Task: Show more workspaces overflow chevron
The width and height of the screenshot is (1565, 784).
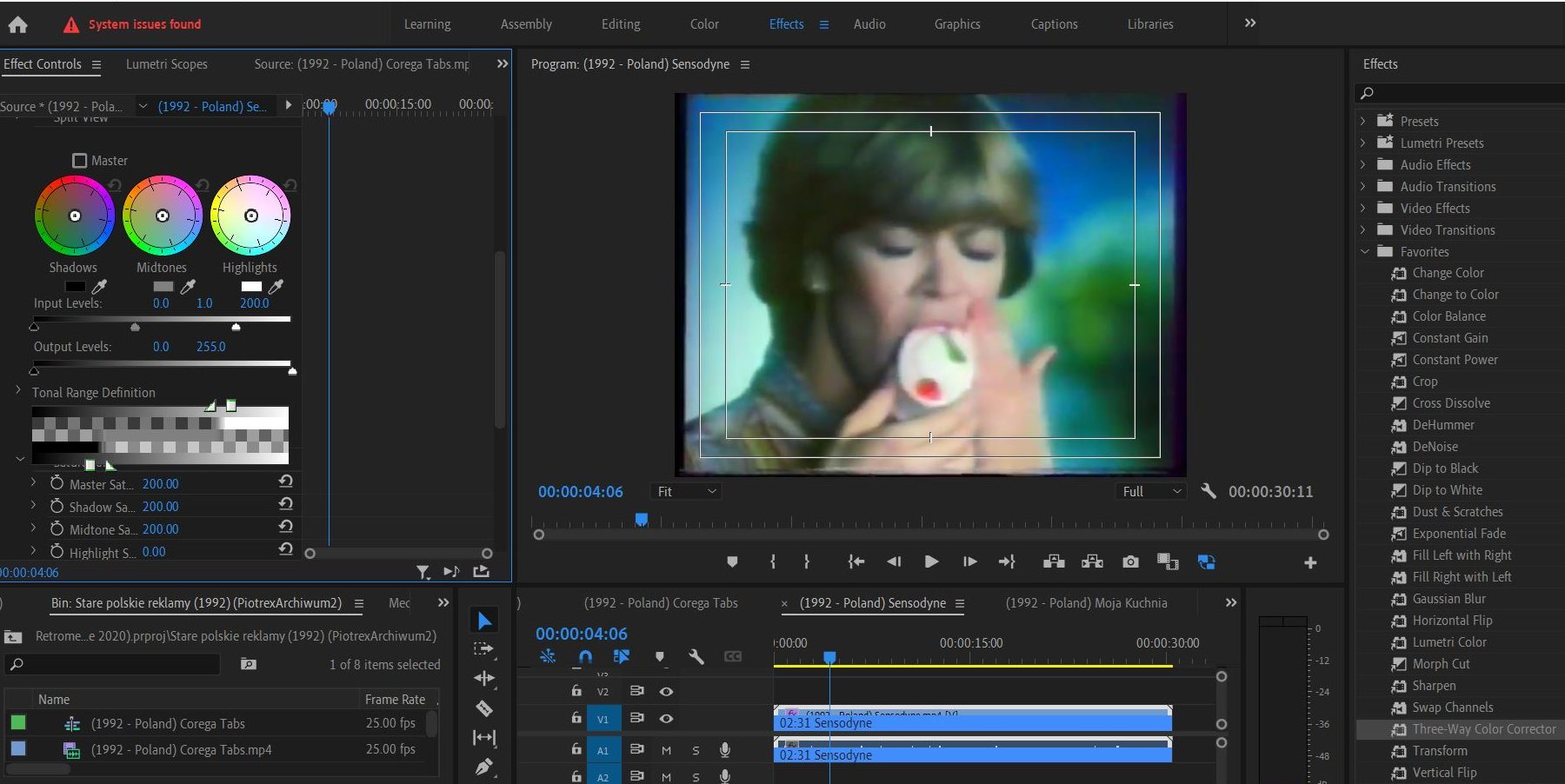Action: click(1250, 23)
